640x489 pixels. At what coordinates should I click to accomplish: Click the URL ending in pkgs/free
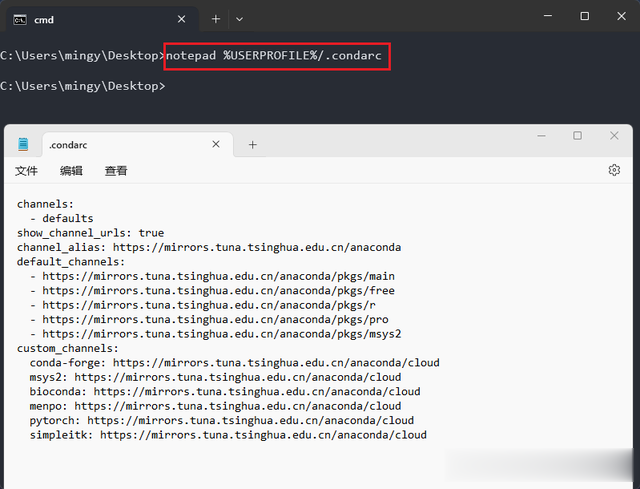(218, 291)
